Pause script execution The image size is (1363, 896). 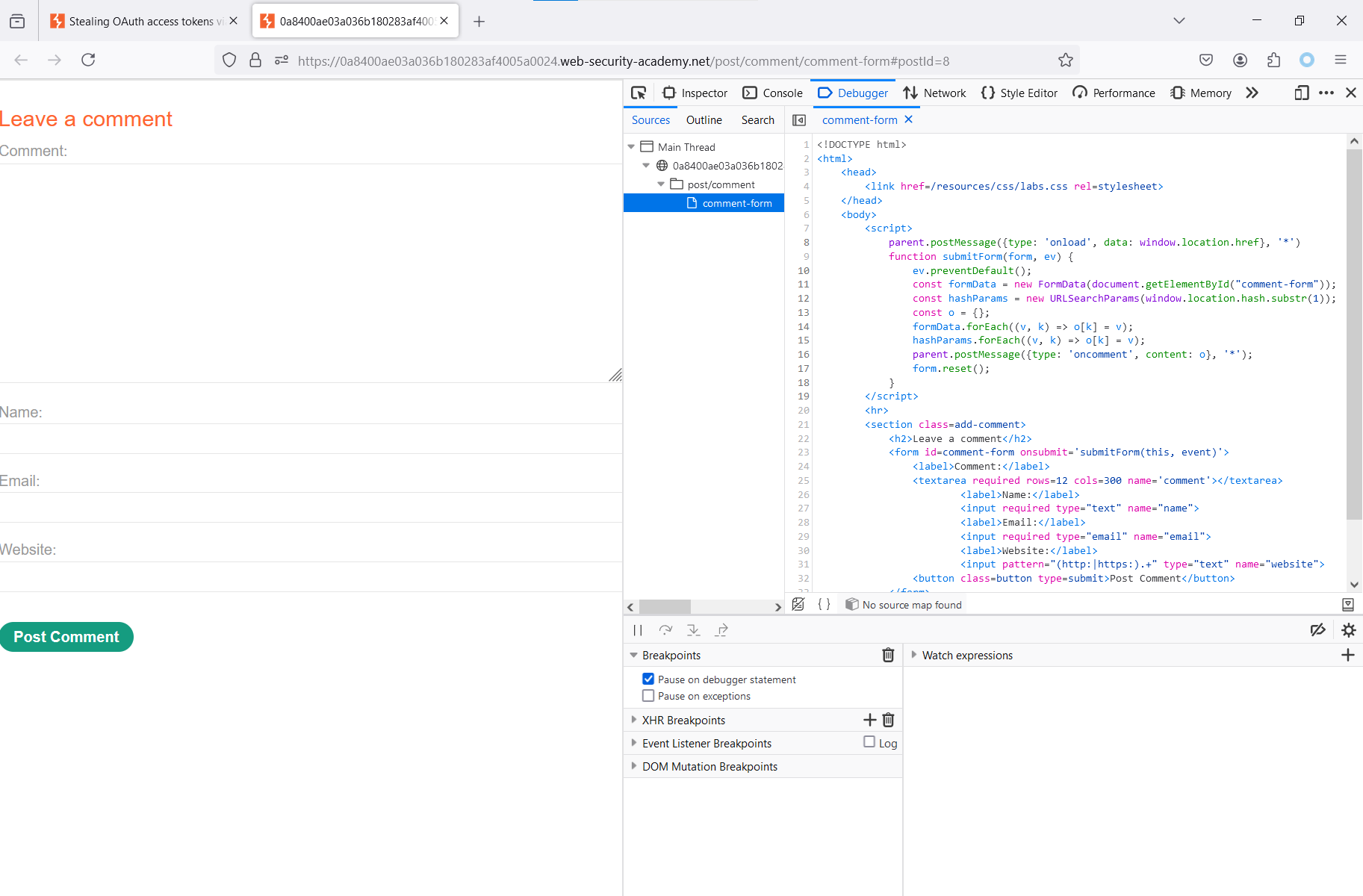click(638, 630)
